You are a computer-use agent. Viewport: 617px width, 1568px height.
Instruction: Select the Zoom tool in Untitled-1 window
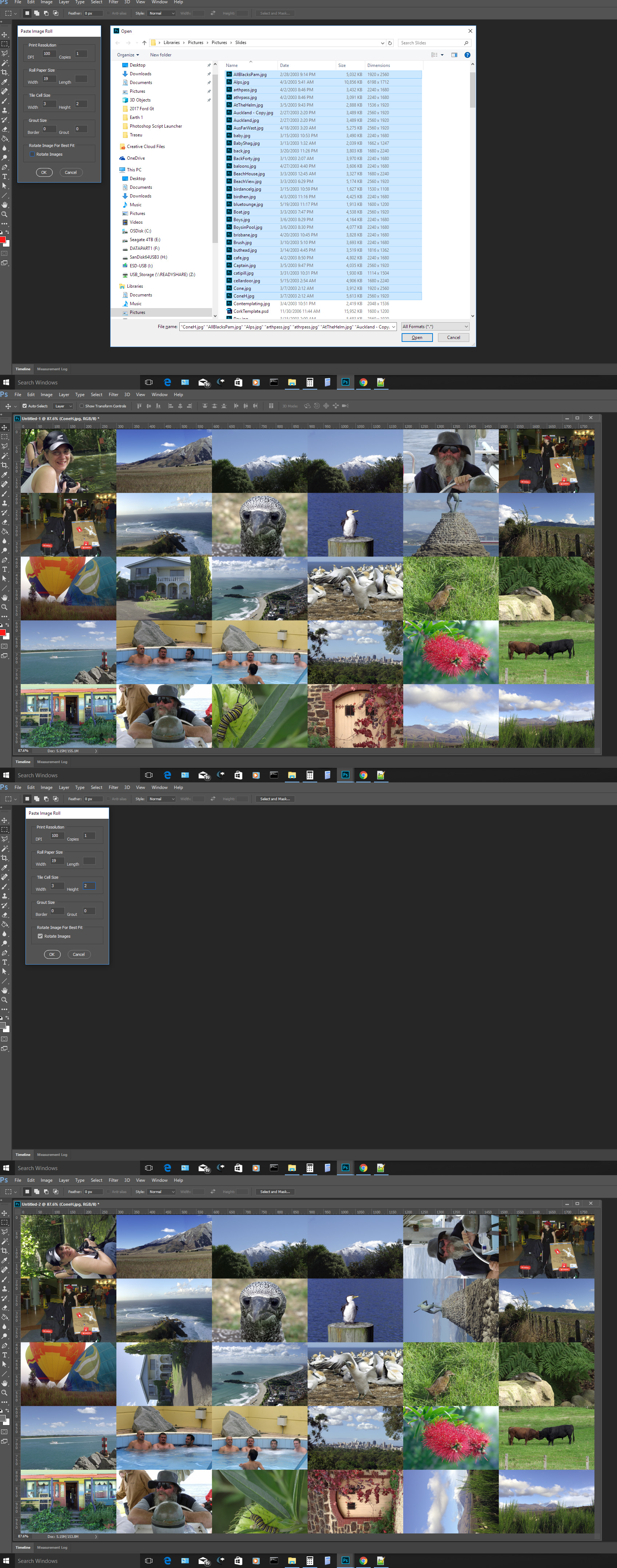pos(5,607)
